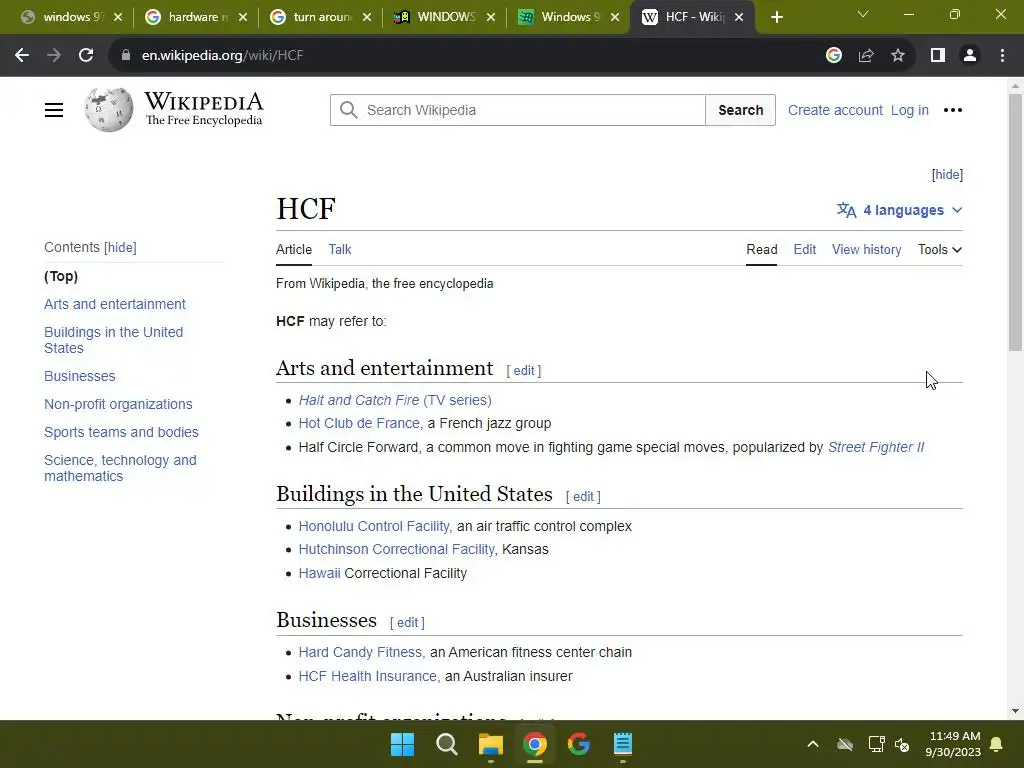
Task: Open Halt and Catch Fire article
Action: pyautogui.click(x=395, y=400)
